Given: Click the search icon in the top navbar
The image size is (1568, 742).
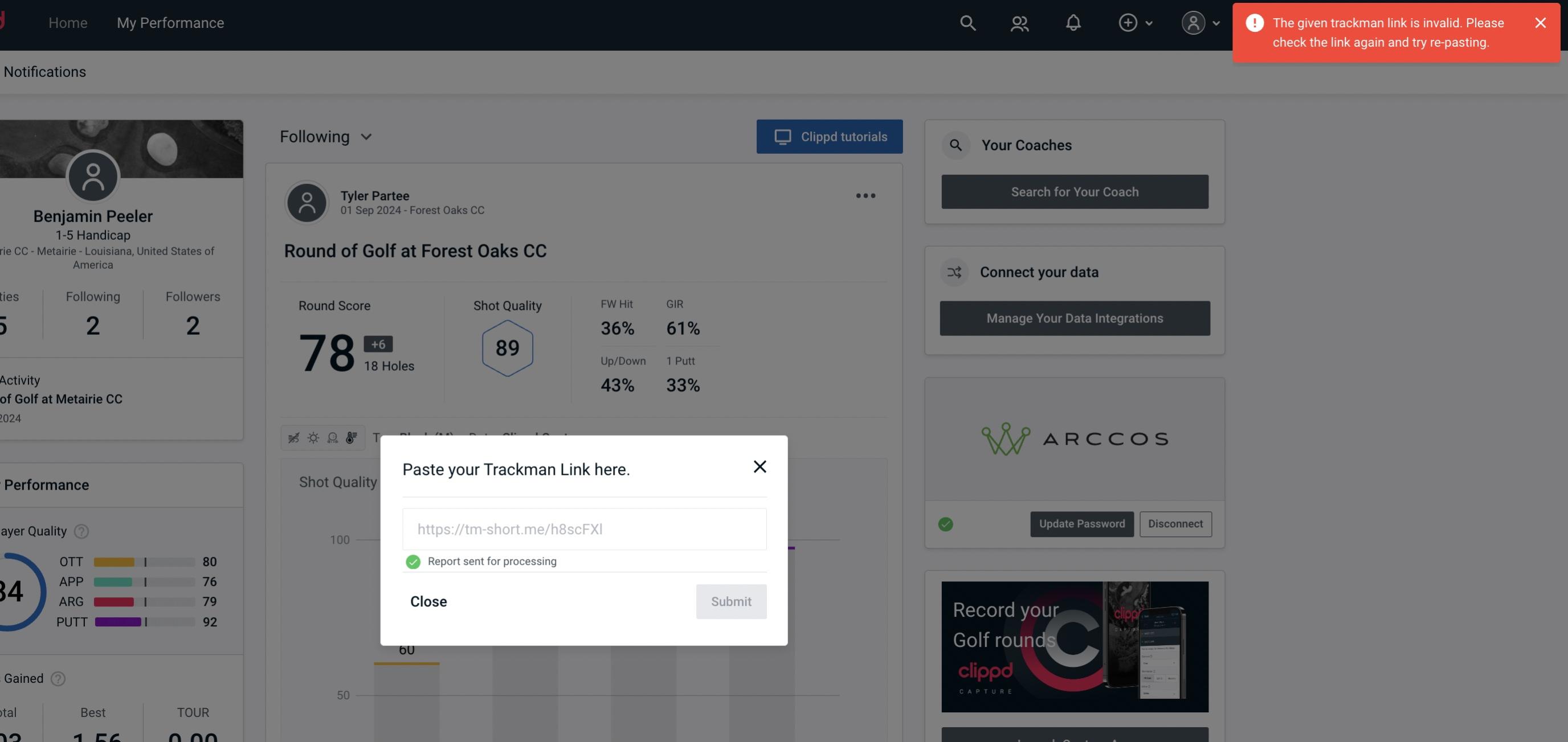Looking at the screenshot, I should coord(967,22).
